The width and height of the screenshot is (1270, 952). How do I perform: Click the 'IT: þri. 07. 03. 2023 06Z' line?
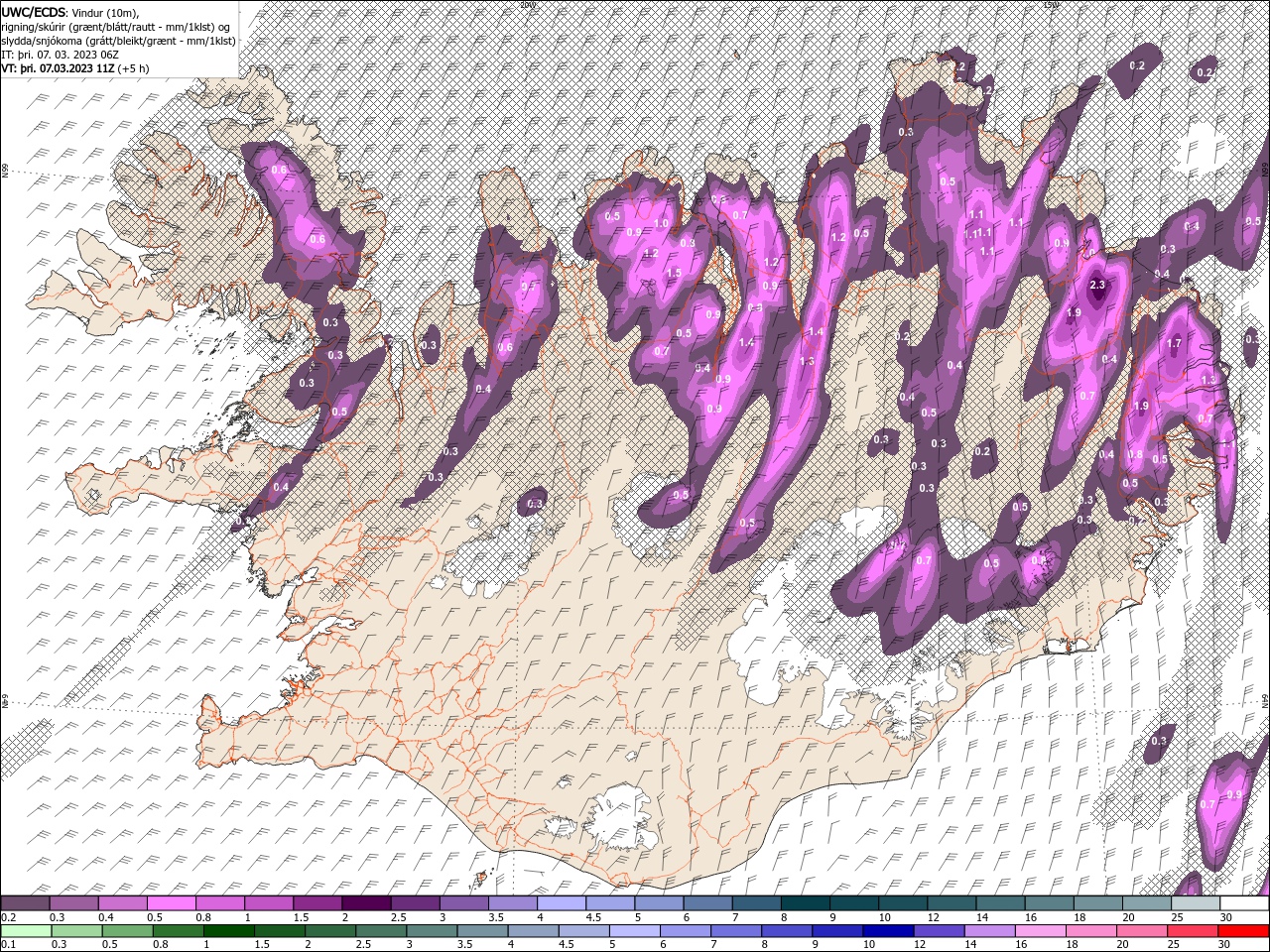(61, 55)
